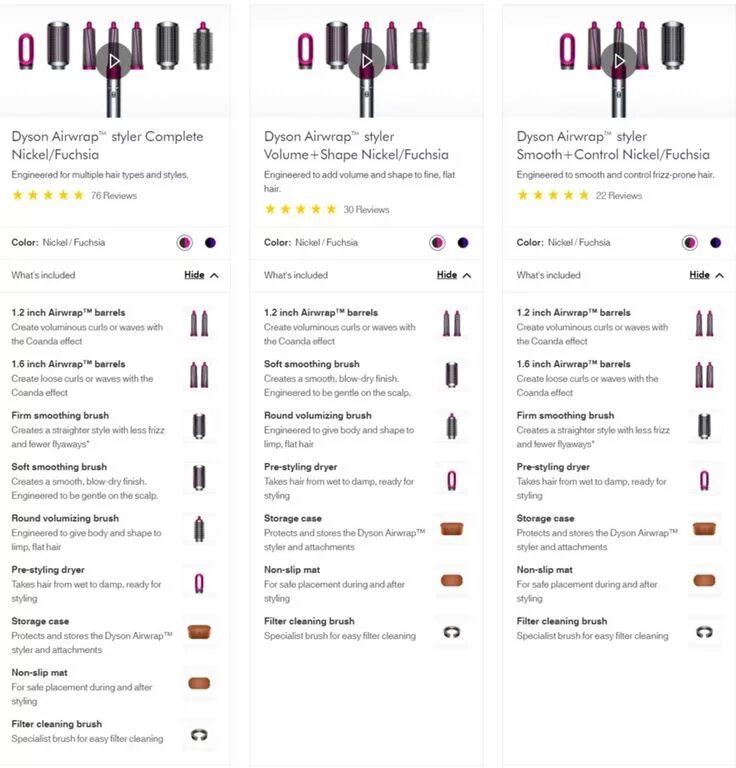The height and width of the screenshot is (768, 736).
Task: Click Firm smoothing brush icon in Complete list
Action: (x=199, y=426)
